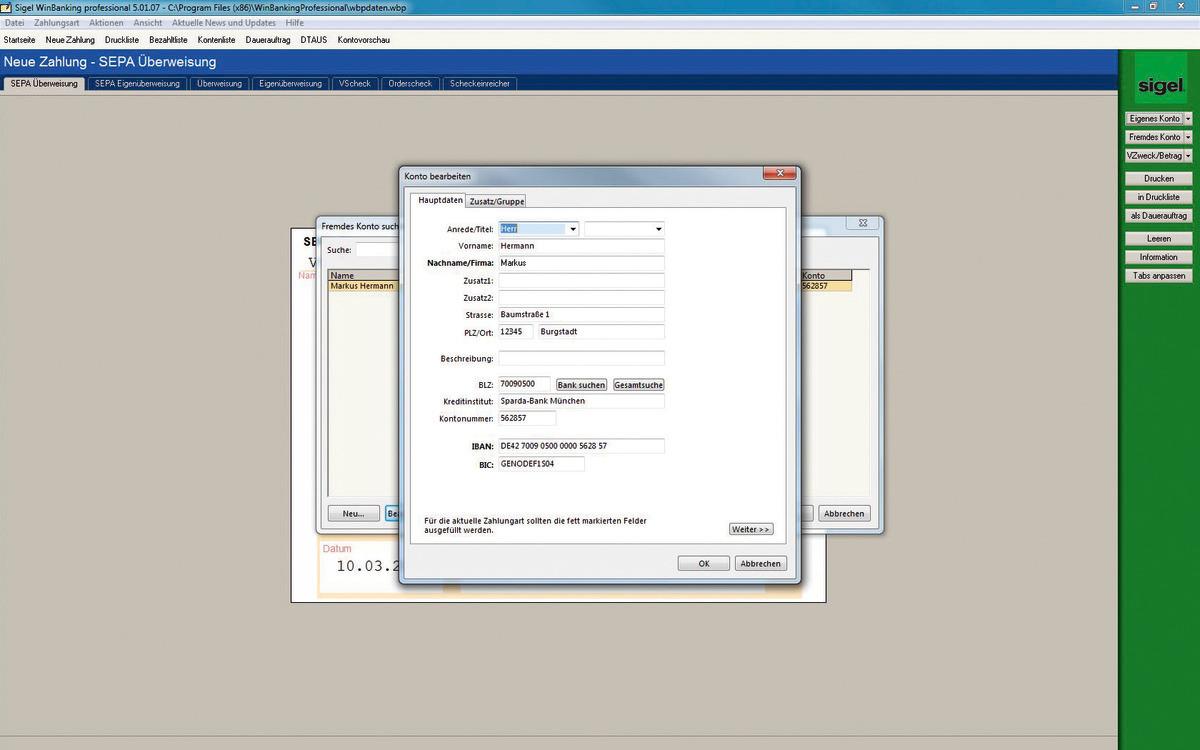Image resolution: width=1200 pixels, height=750 pixels.
Task: Open Tabs anpassen in the sidebar
Action: [1158, 276]
